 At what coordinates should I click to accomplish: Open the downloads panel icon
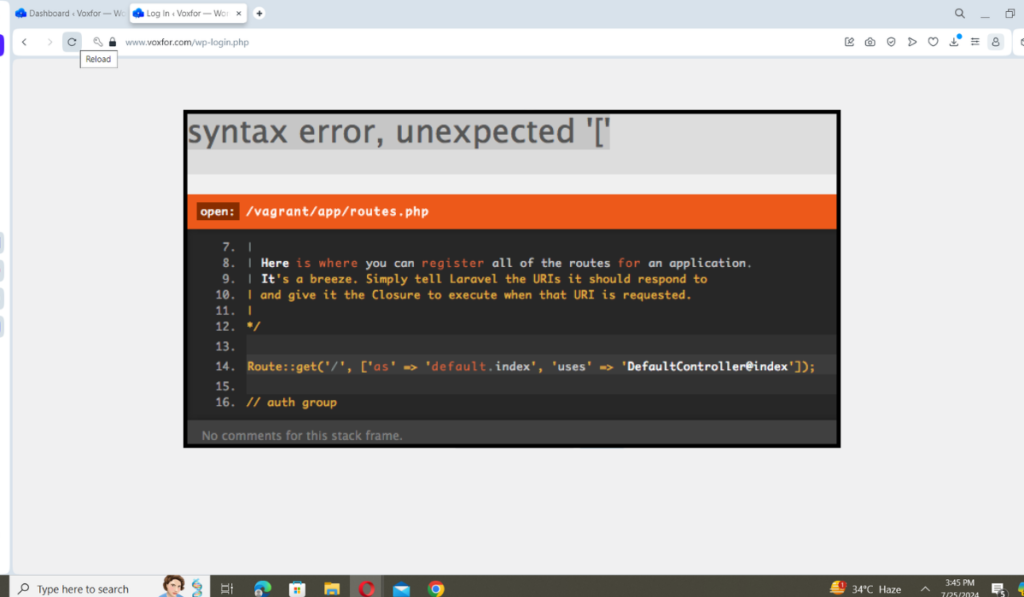click(x=952, y=42)
